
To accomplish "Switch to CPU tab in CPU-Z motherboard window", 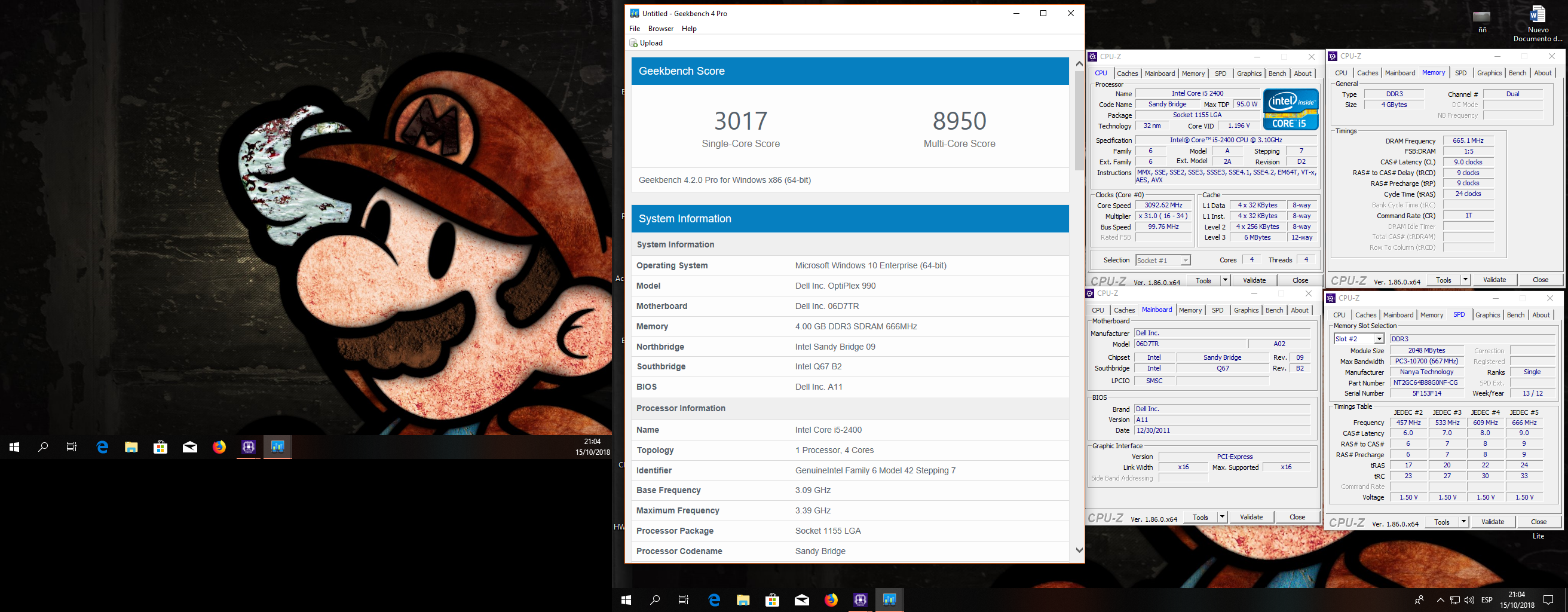I will pos(1098,311).
